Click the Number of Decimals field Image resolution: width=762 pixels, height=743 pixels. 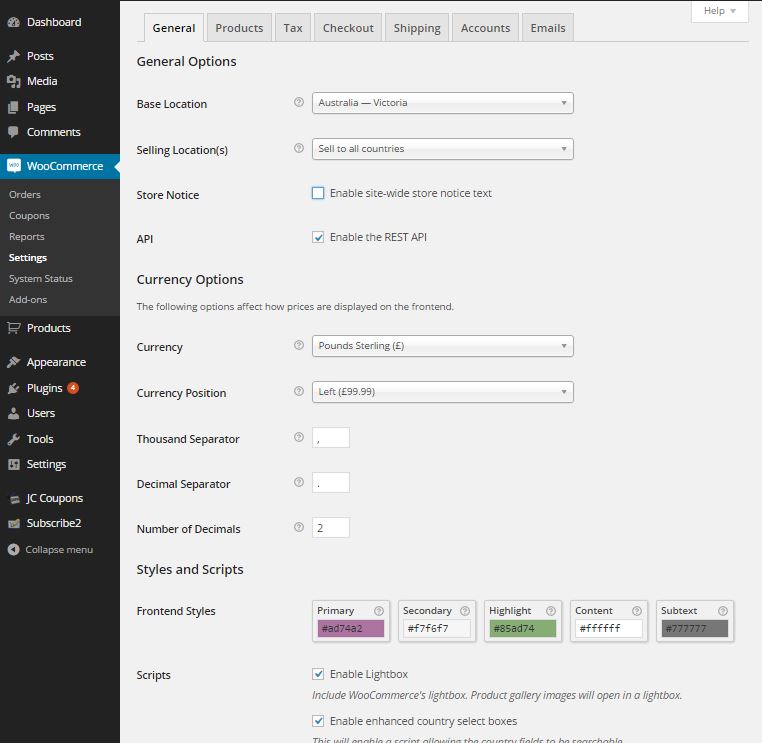click(x=331, y=528)
